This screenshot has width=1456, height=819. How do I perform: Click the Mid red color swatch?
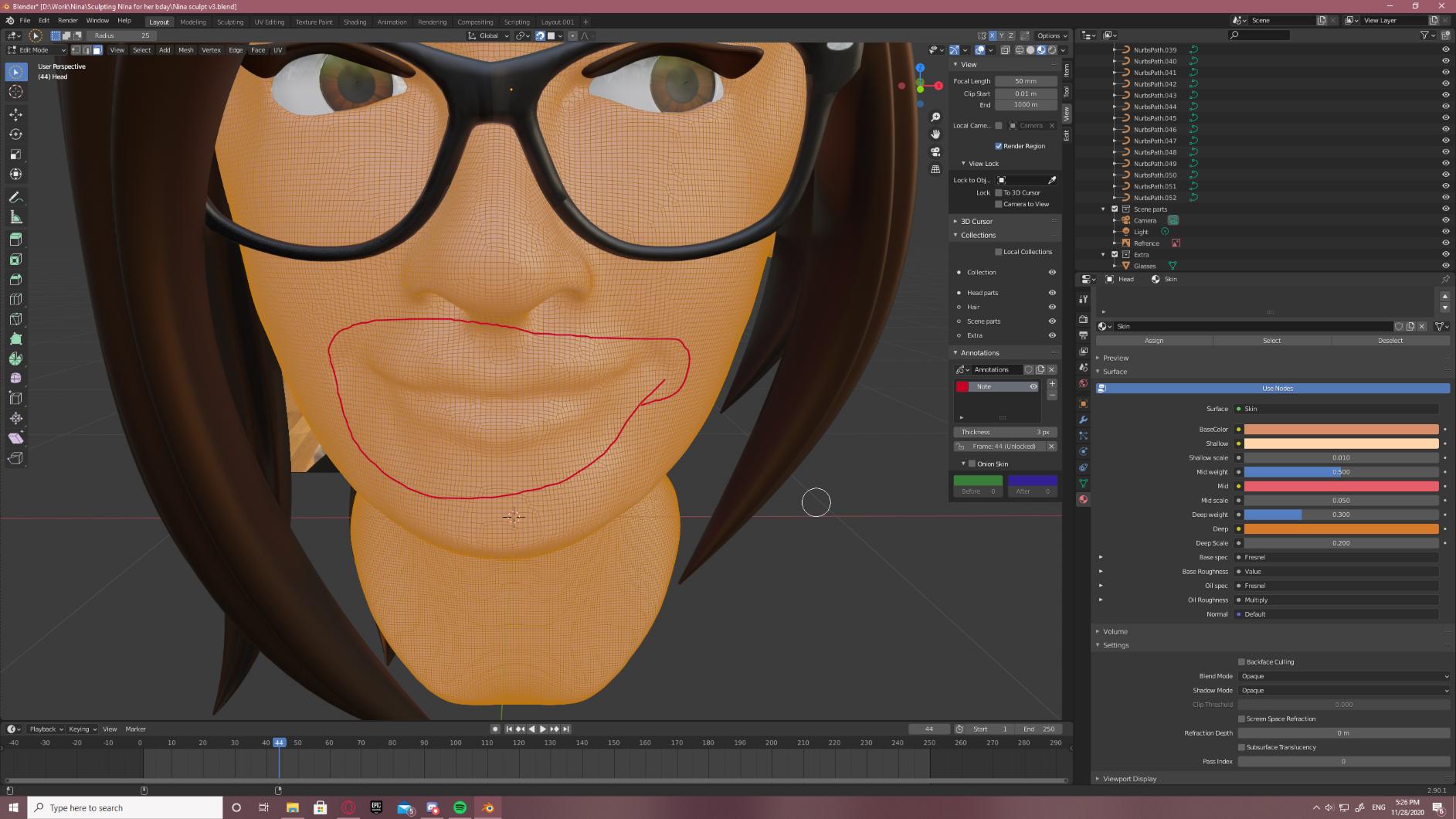tap(1341, 487)
